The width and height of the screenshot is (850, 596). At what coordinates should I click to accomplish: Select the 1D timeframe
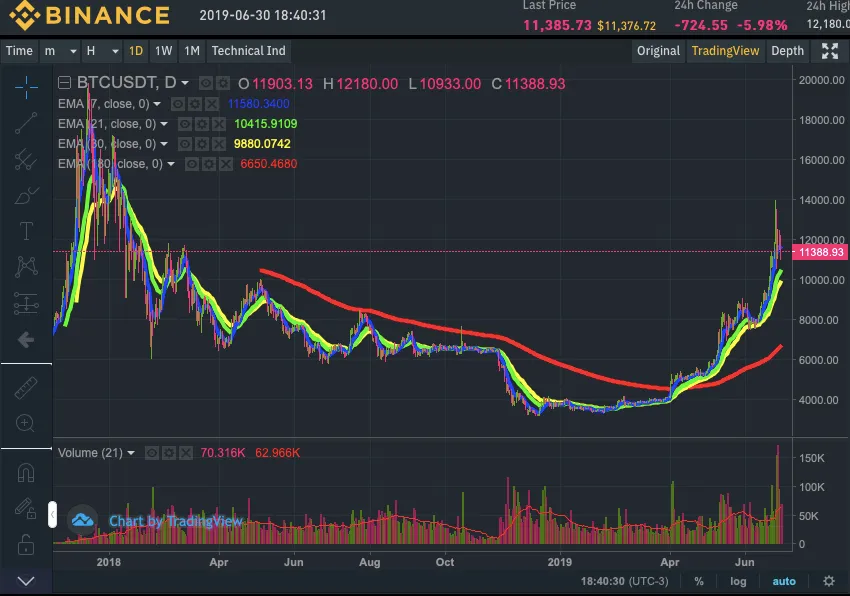(x=136, y=51)
